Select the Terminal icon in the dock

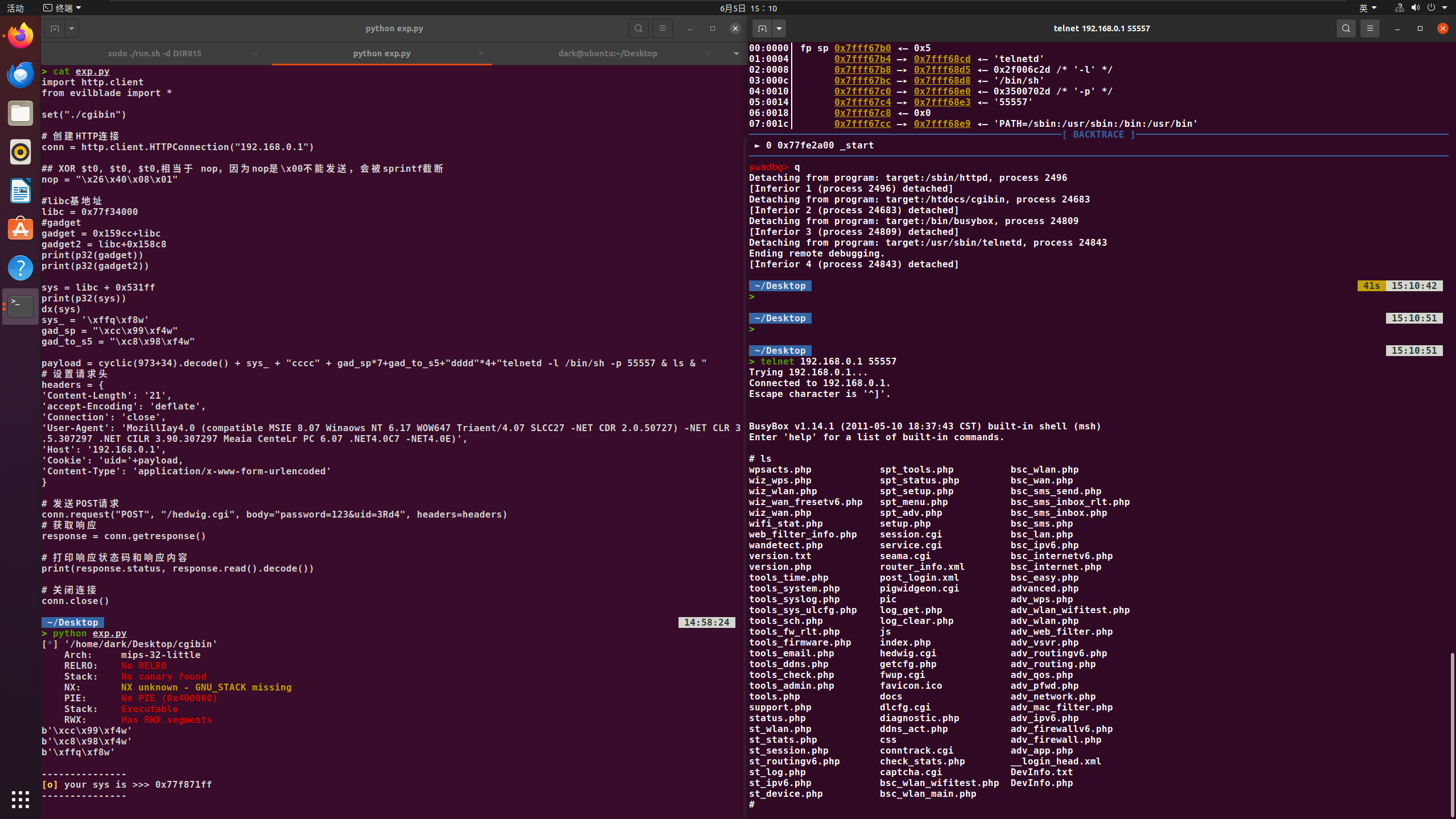pos(20,307)
